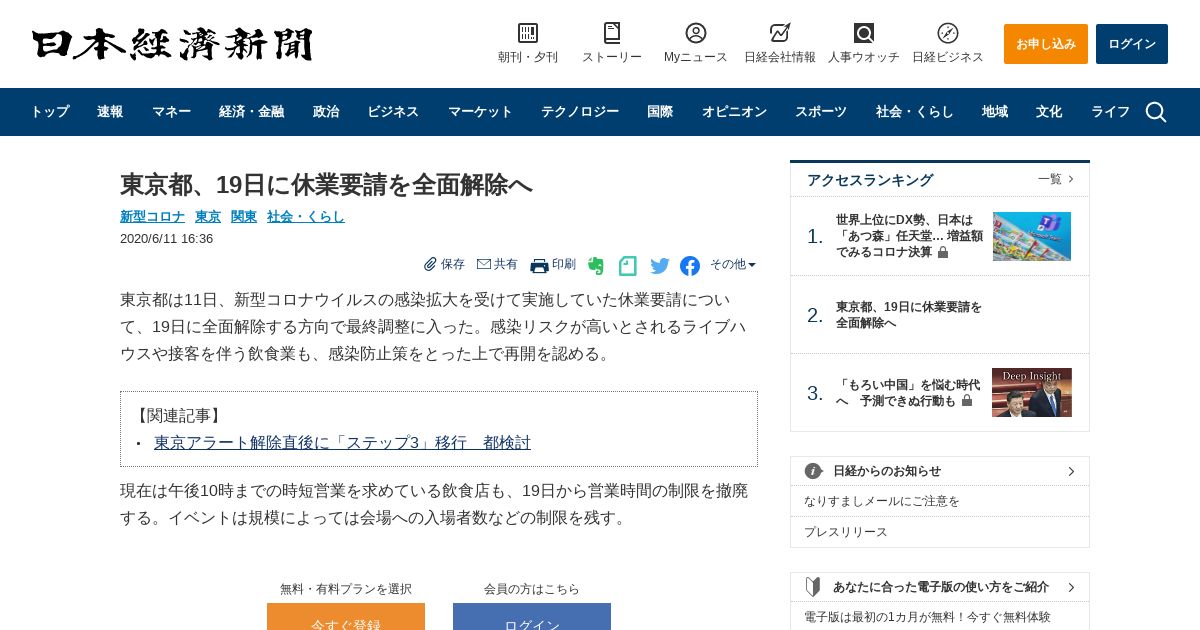Open プレスリリース link
The height and width of the screenshot is (630, 1200).
pos(846,532)
